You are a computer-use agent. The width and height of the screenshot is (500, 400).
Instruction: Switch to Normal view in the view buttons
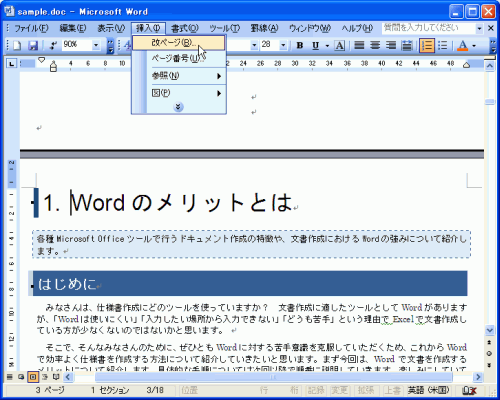coord(10,377)
